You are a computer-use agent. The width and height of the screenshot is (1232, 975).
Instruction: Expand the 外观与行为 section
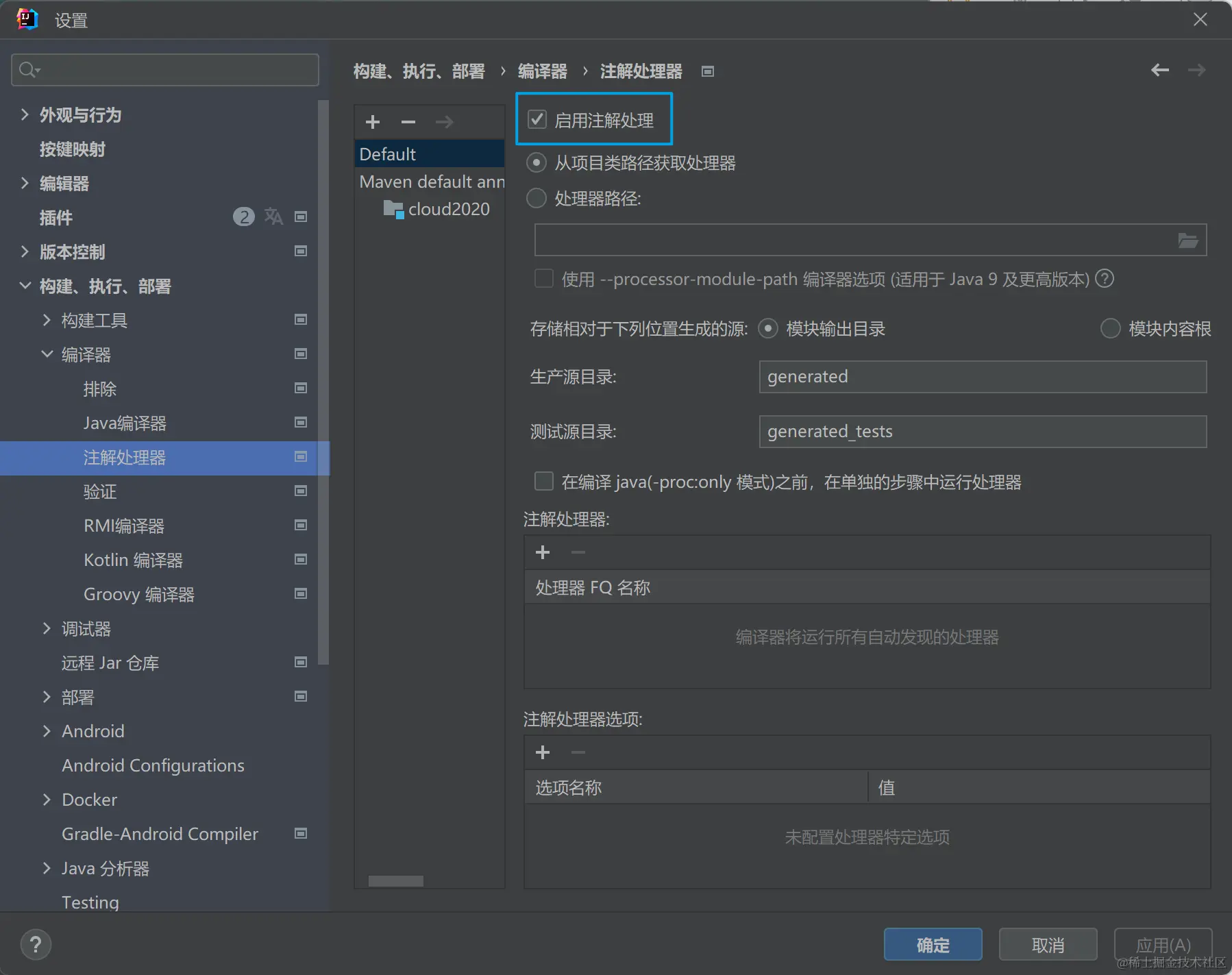[x=25, y=114]
